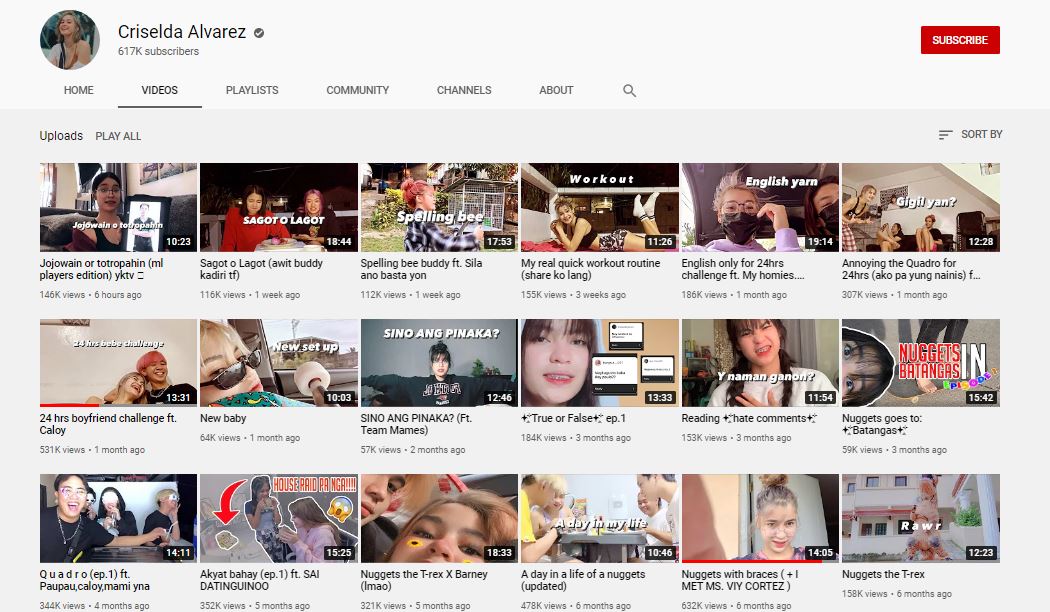Open the Jojowain o totropahin video thumbnail
This screenshot has height=612, width=1050.
(119, 208)
